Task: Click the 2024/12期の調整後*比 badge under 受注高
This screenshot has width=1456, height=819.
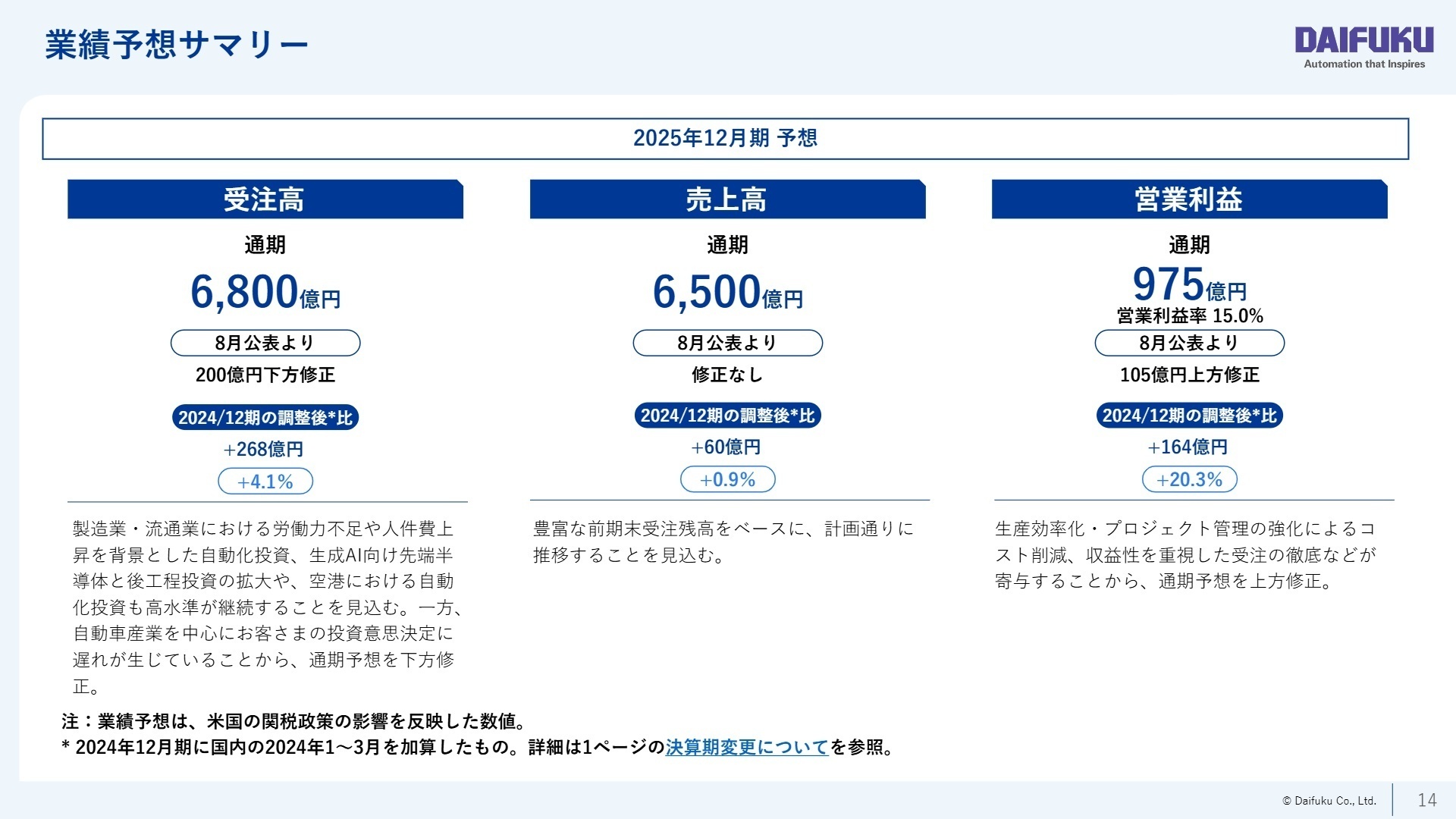Action: pos(265,416)
